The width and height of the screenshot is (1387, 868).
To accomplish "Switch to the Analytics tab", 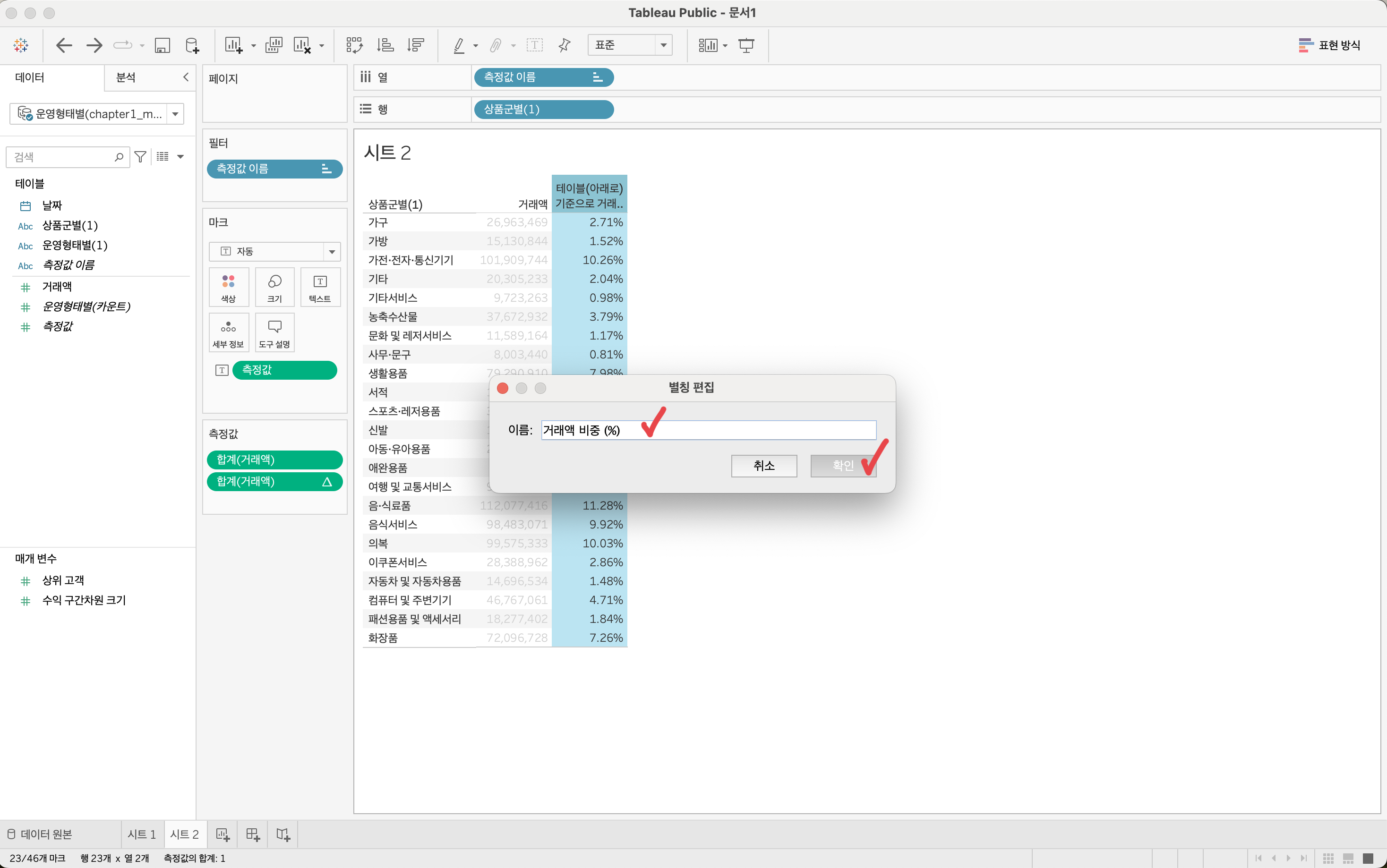I will [x=126, y=77].
